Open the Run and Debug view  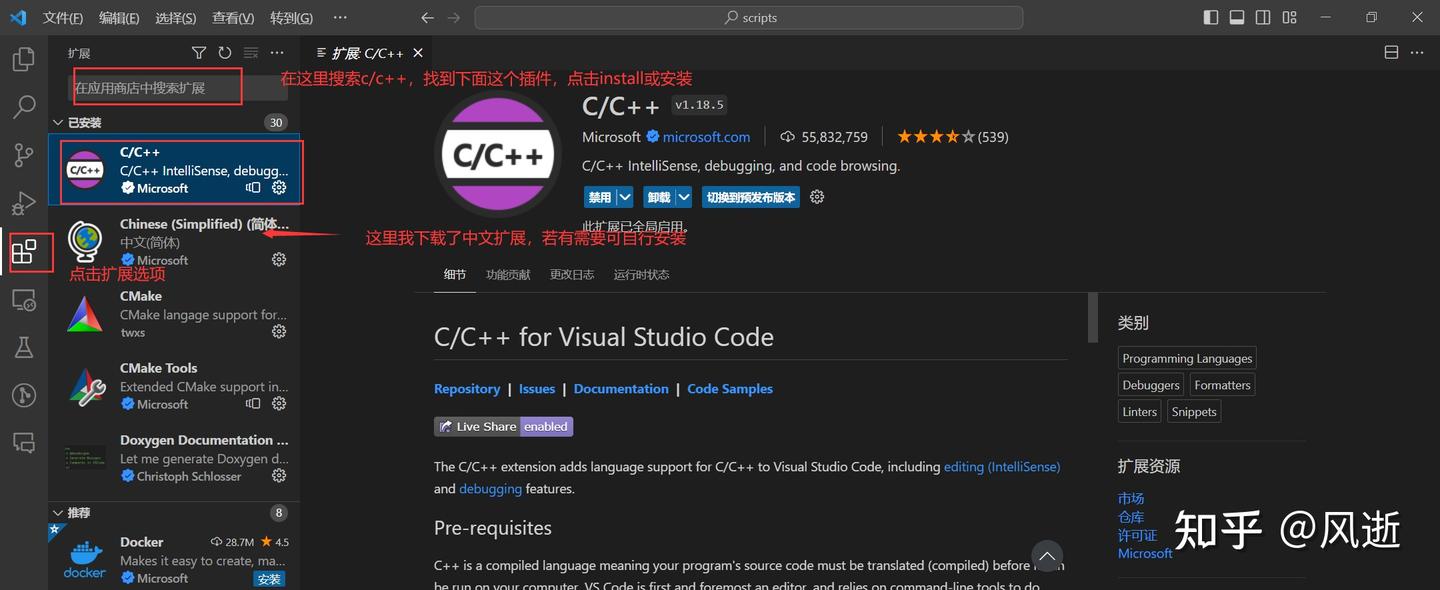coord(23,203)
